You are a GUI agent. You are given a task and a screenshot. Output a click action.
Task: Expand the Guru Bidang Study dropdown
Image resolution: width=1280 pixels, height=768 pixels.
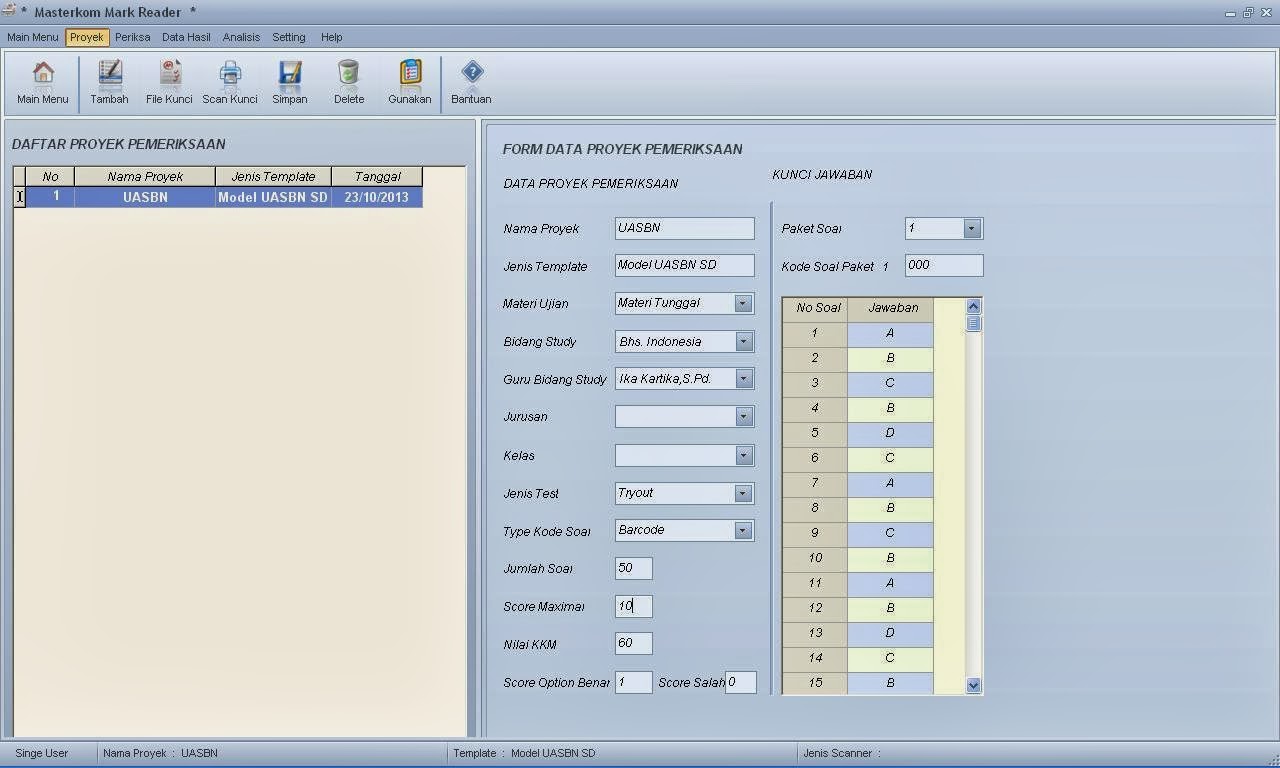(x=743, y=379)
